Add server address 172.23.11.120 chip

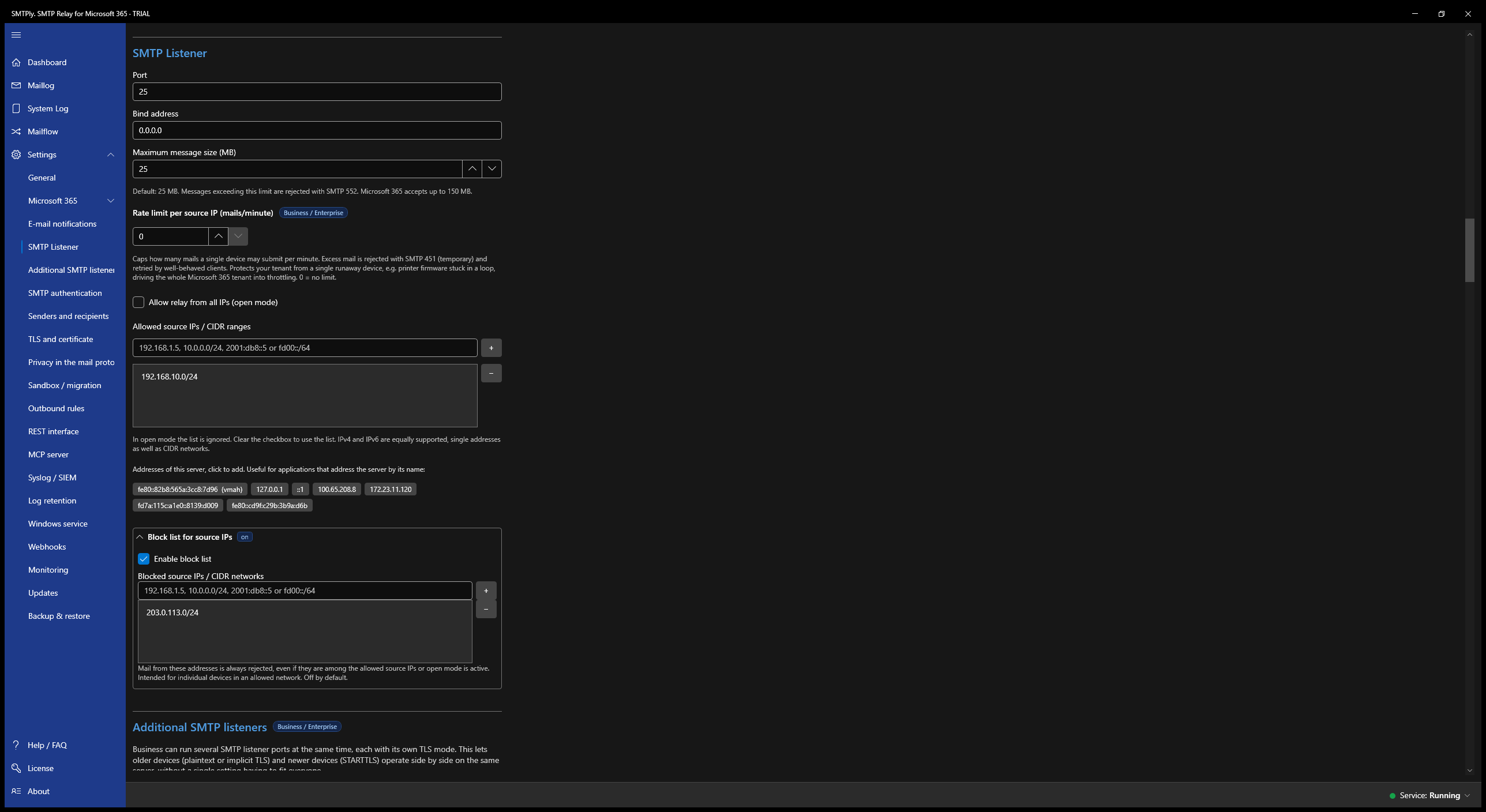391,489
